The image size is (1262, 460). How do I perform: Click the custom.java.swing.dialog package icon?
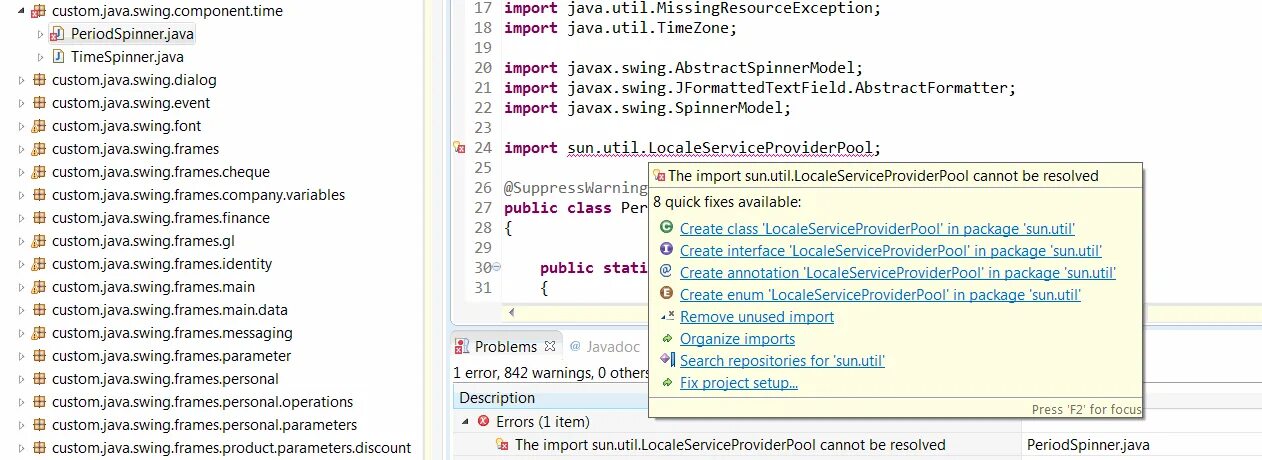coord(39,80)
